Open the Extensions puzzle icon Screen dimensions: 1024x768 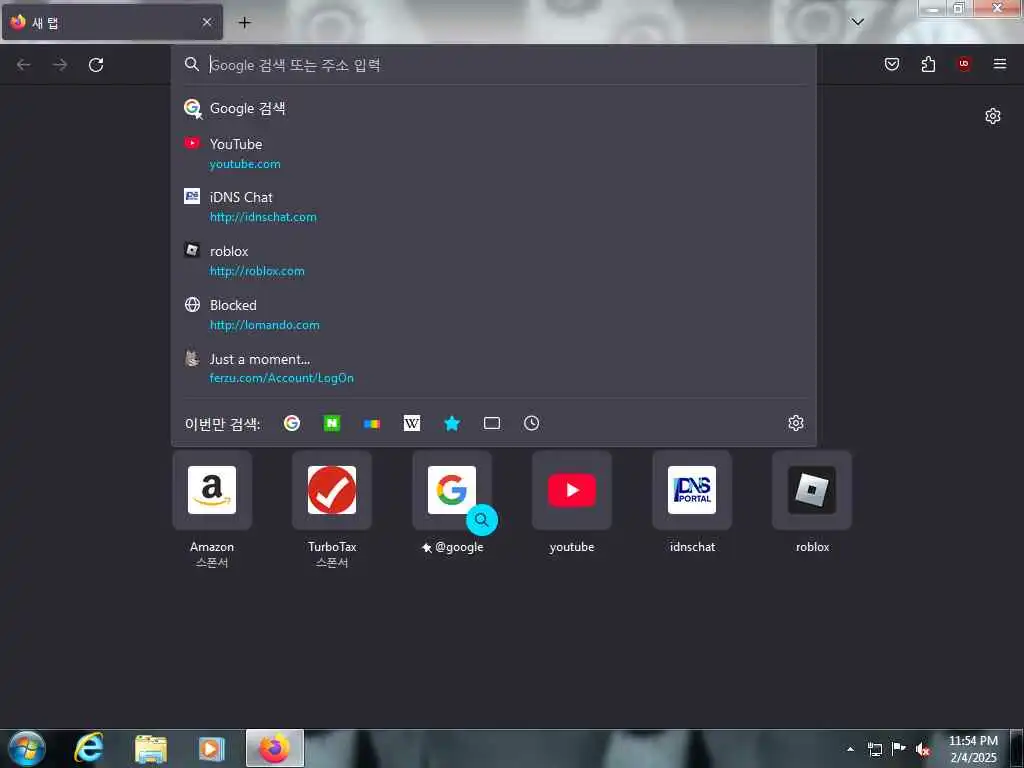pyautogui.click(x=928, y=64)
